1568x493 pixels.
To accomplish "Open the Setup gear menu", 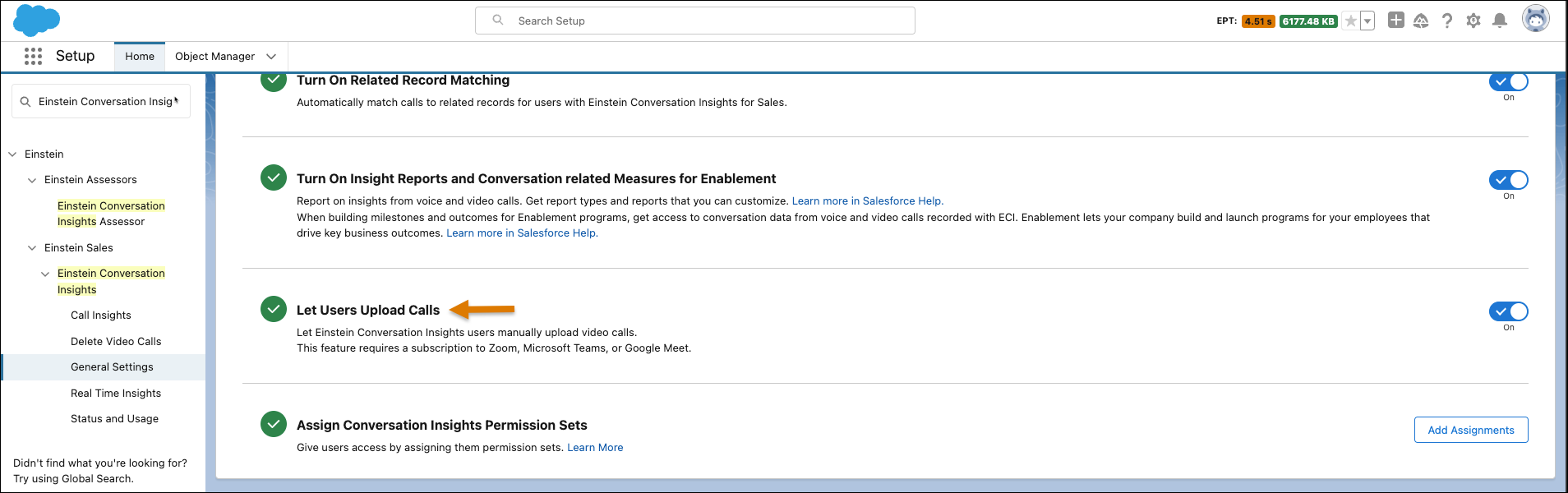I will (x=1473, y=21).
